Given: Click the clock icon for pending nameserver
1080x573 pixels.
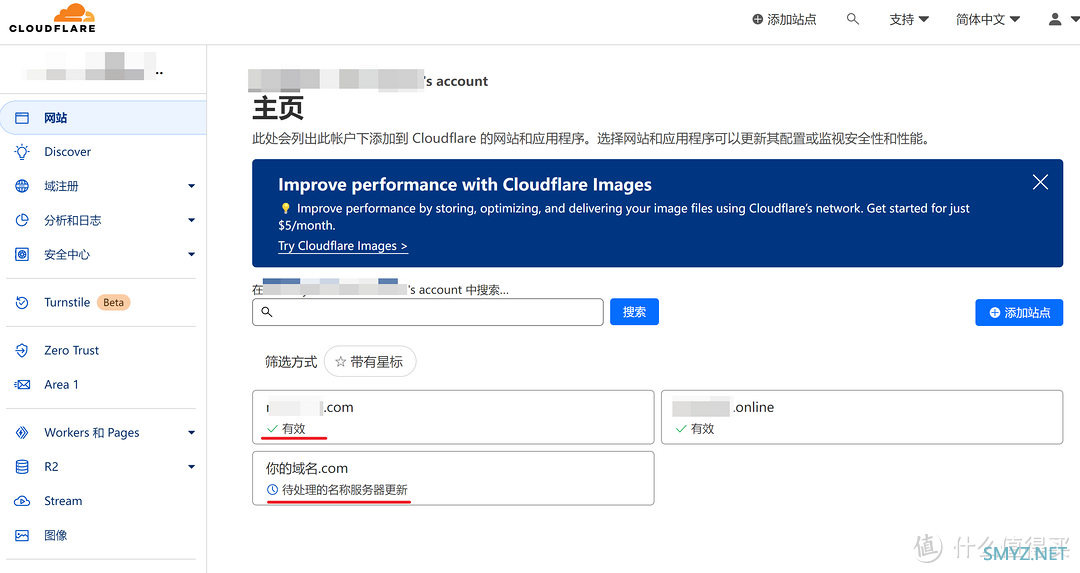Looking at the screenshot, I should click(x=272, y=490).
